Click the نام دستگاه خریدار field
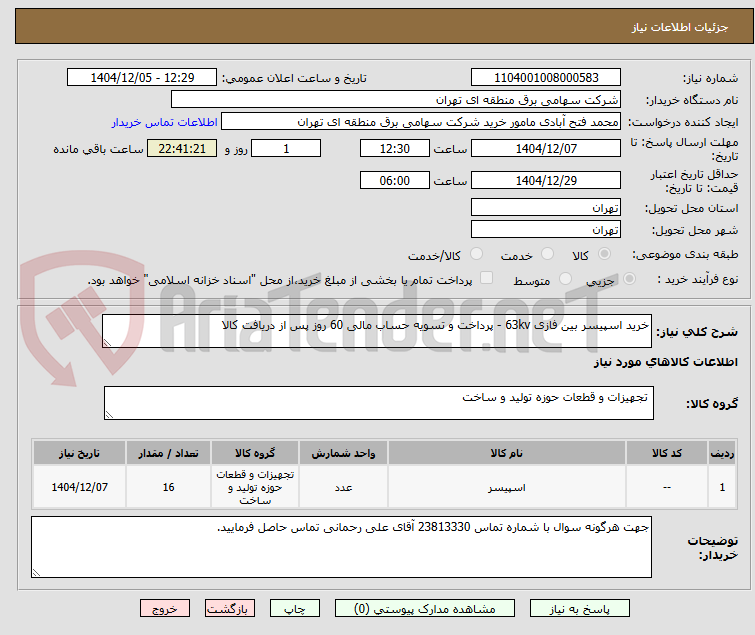755x635 pixels. (396, 100)
